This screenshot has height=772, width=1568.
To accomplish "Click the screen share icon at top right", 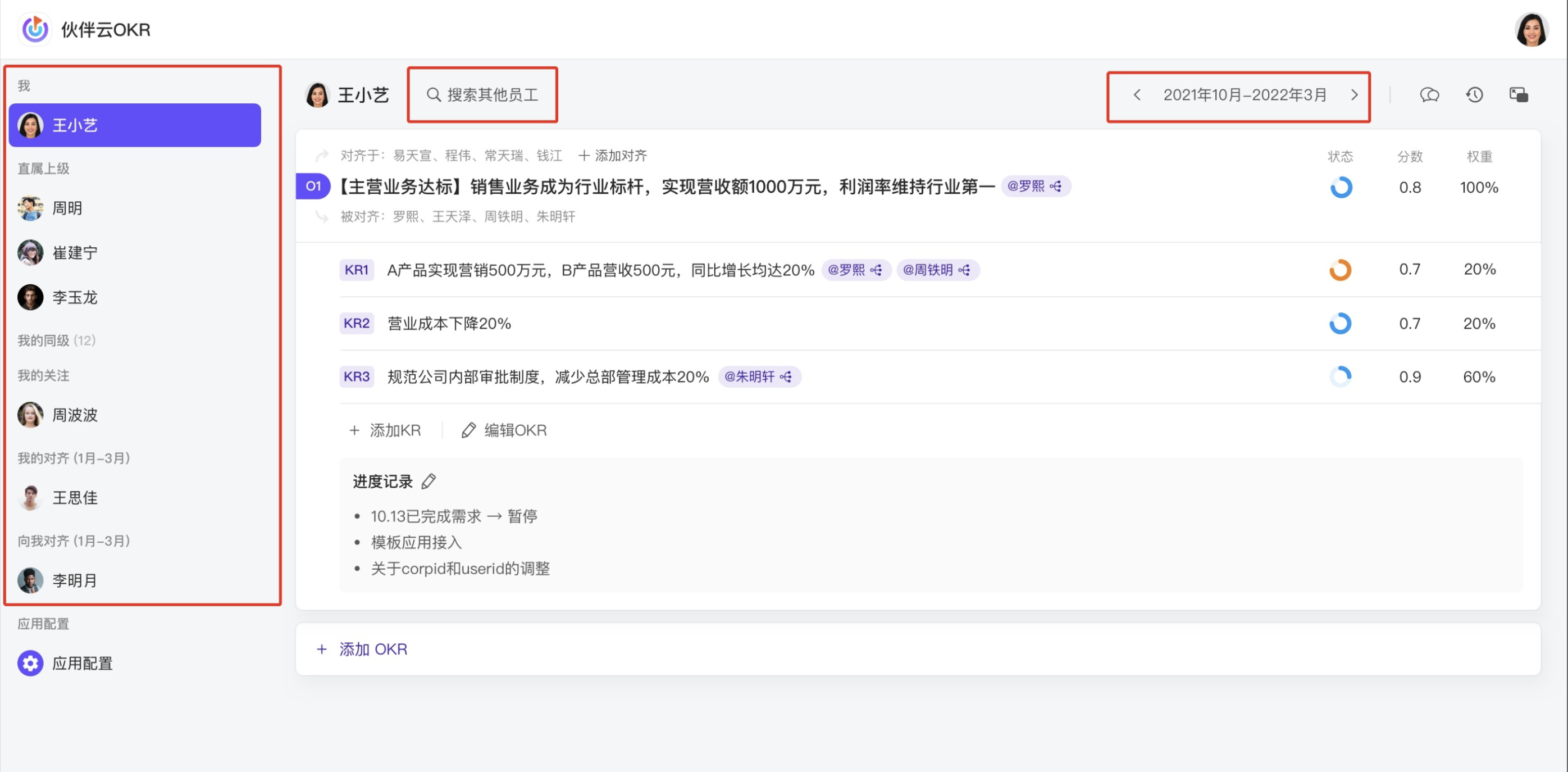I will coord(1518,95).
